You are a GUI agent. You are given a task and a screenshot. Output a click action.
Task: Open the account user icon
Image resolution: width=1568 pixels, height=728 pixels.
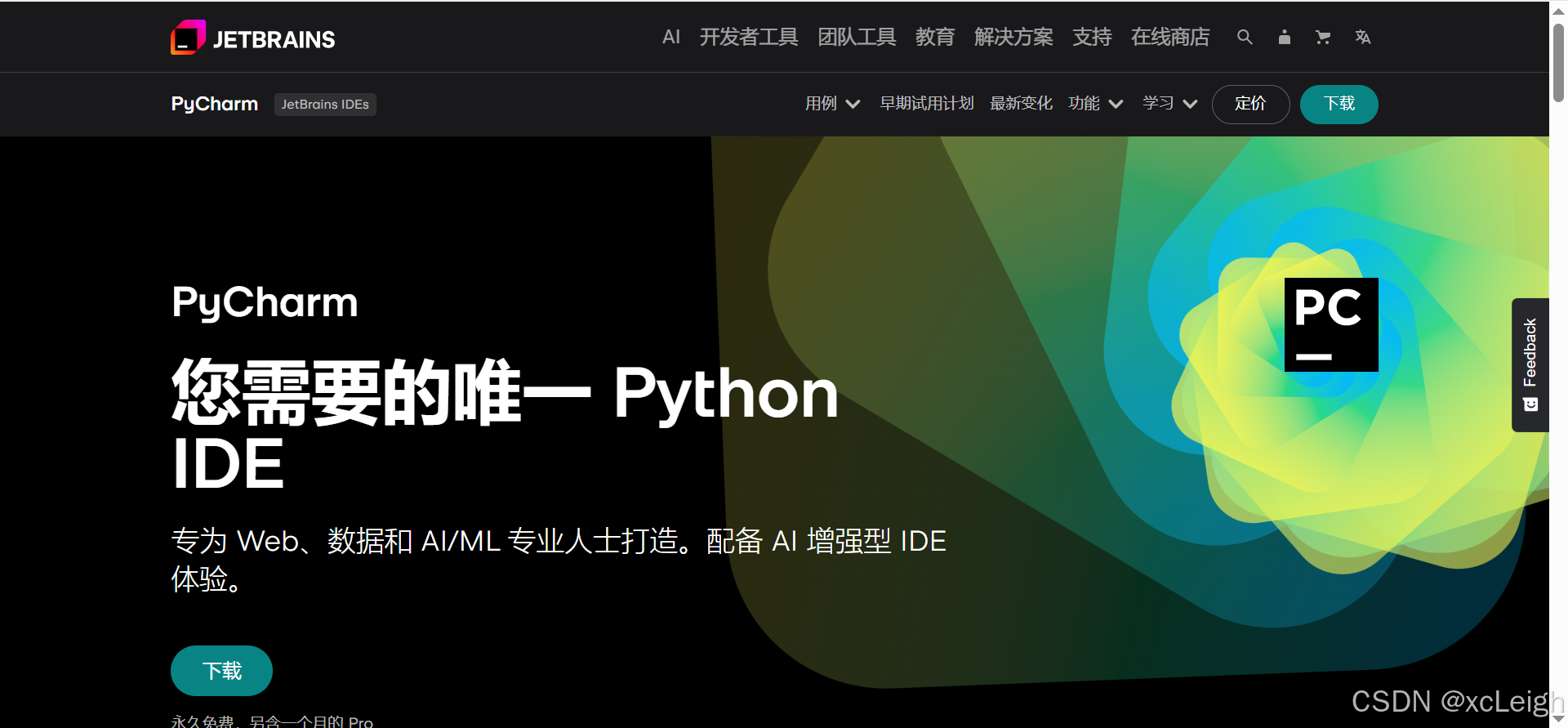pyautogui.click(x=1284, y=37)
